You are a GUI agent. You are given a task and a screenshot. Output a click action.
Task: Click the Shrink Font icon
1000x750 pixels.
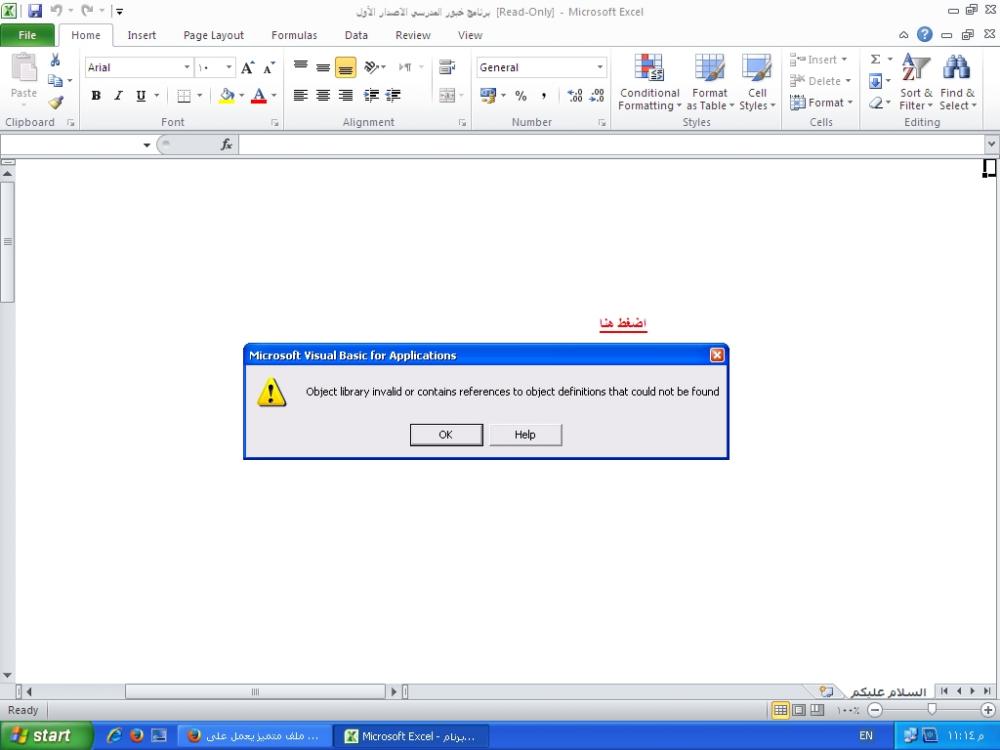tap(269, 68)
